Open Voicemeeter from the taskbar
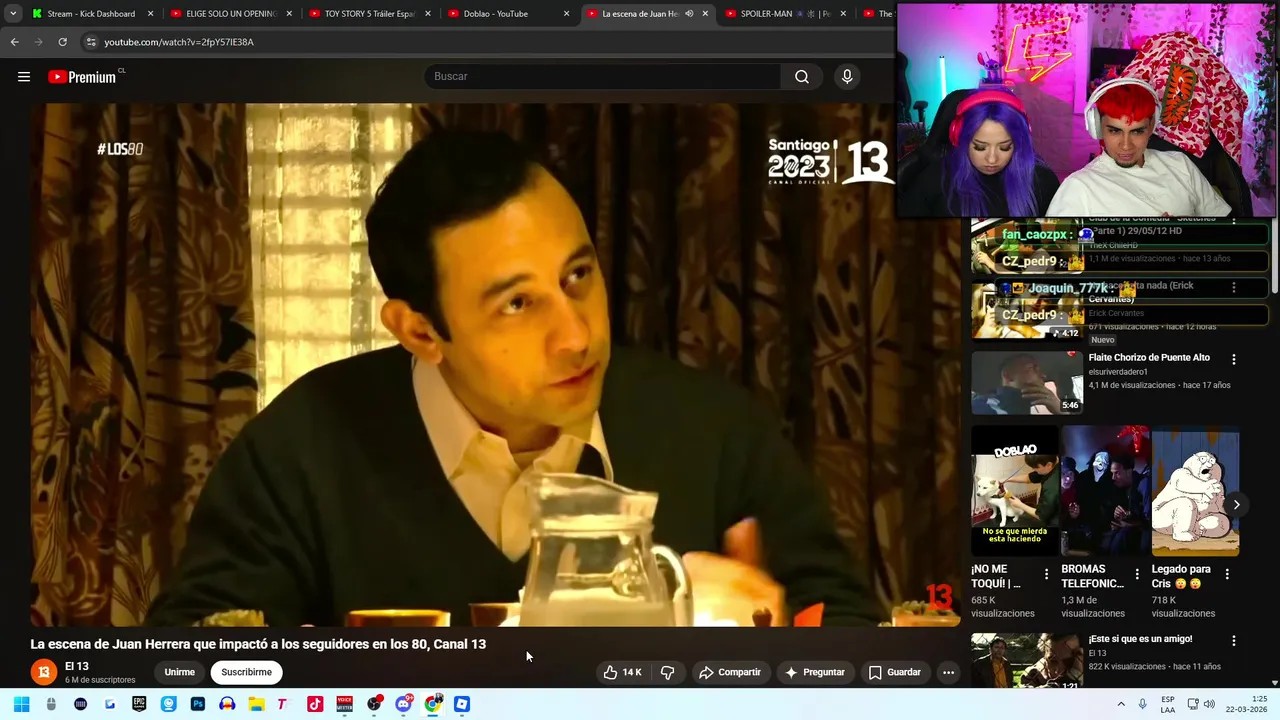This screenshot has width=1280, height=720. pos(344,704)
